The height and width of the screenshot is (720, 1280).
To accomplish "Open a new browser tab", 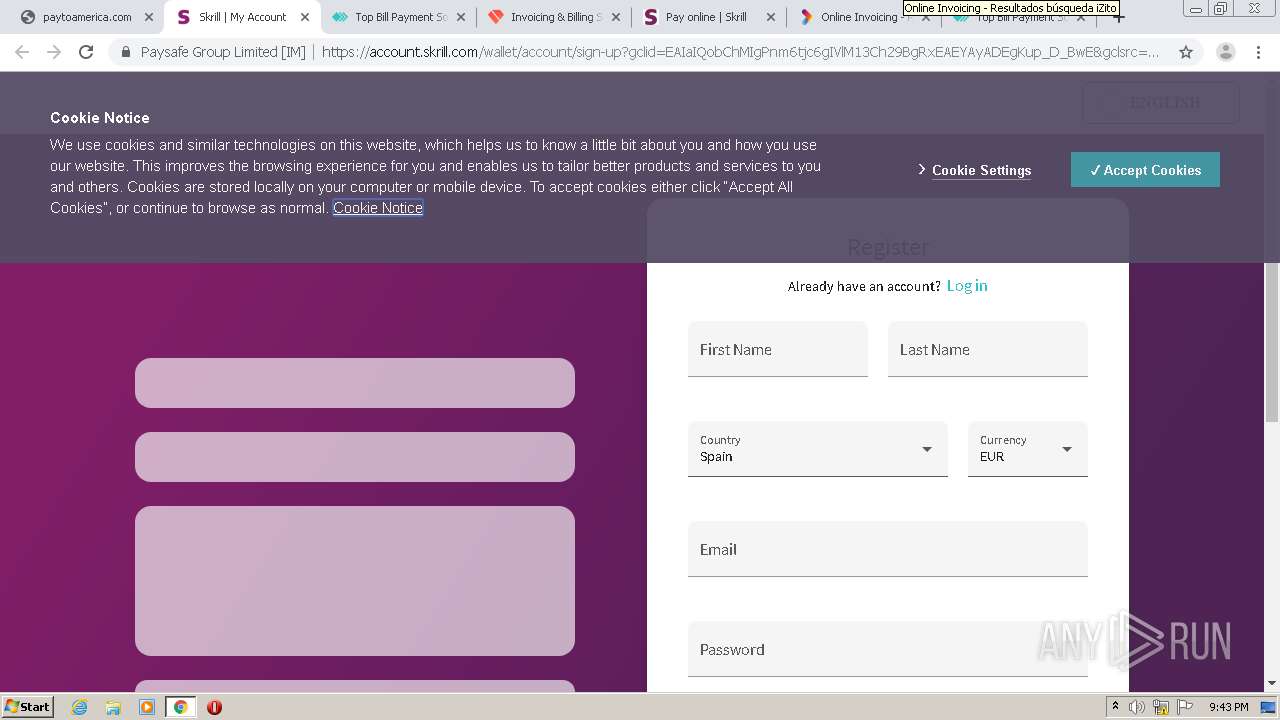I will [x=1119, y=17].
